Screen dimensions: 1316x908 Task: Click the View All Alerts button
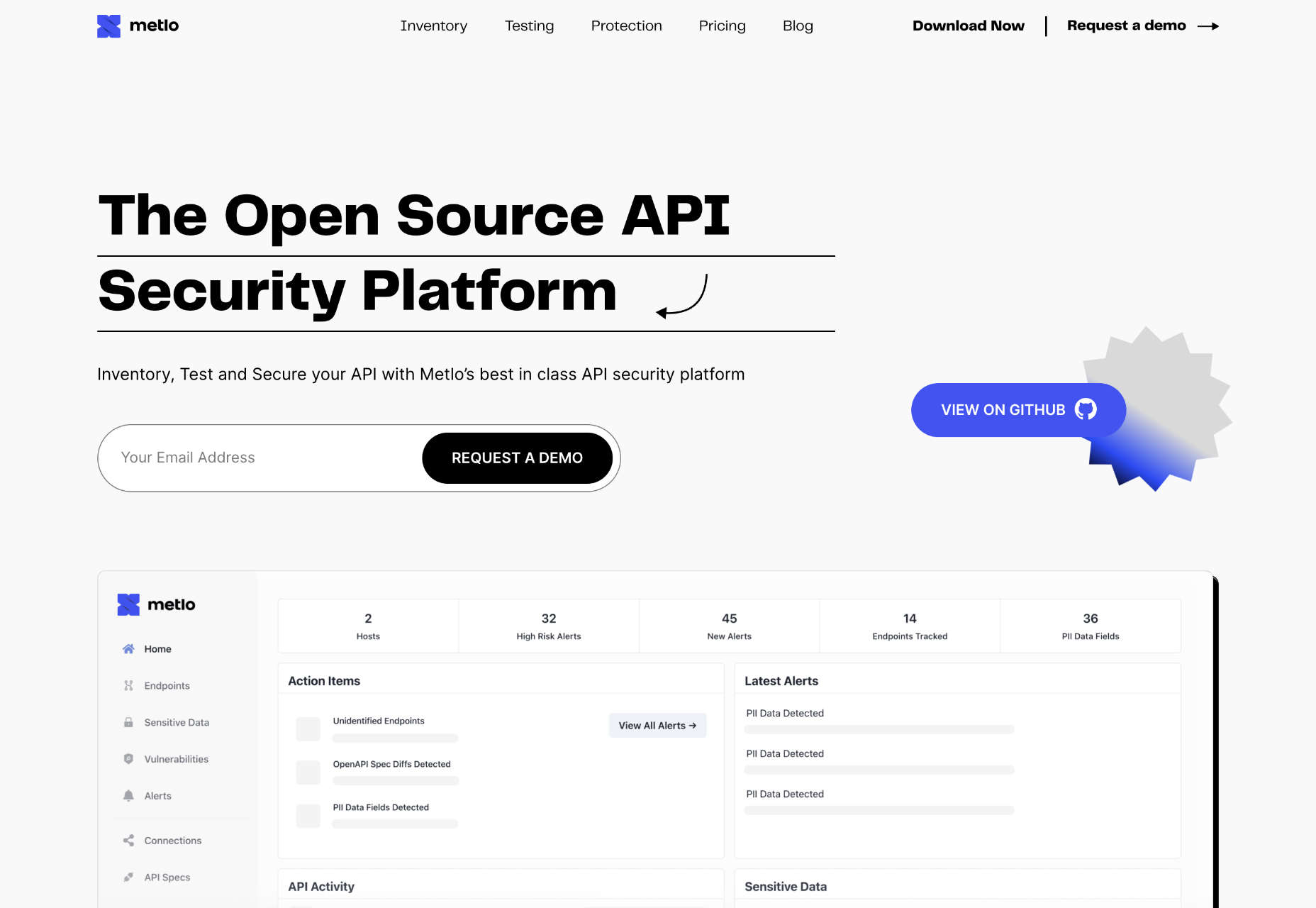coord(658,726)
